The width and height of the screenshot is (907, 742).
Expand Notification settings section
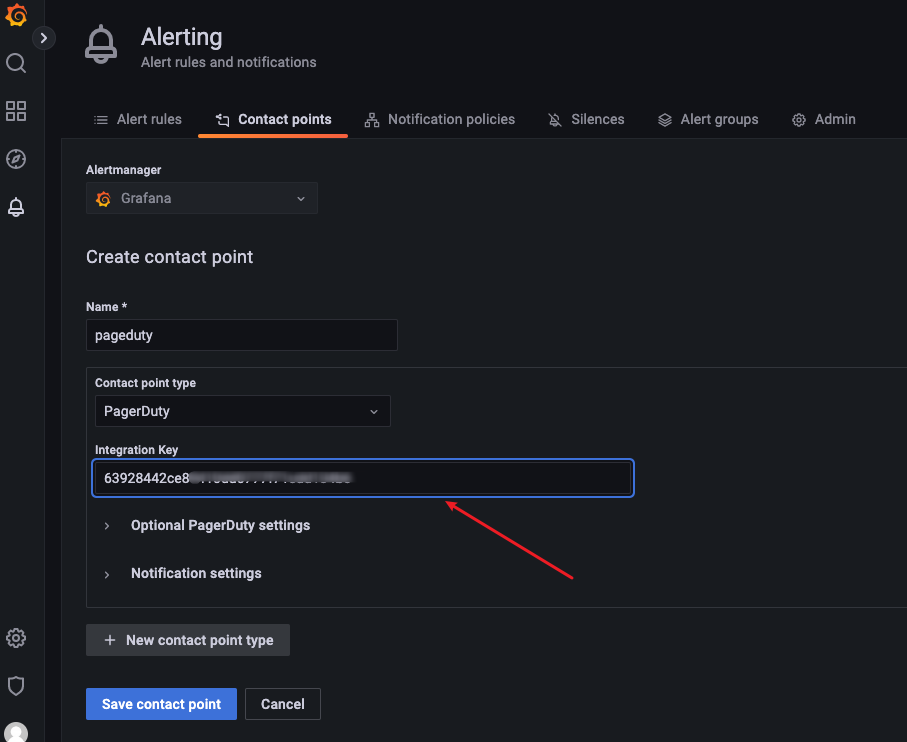coord(183,574)
